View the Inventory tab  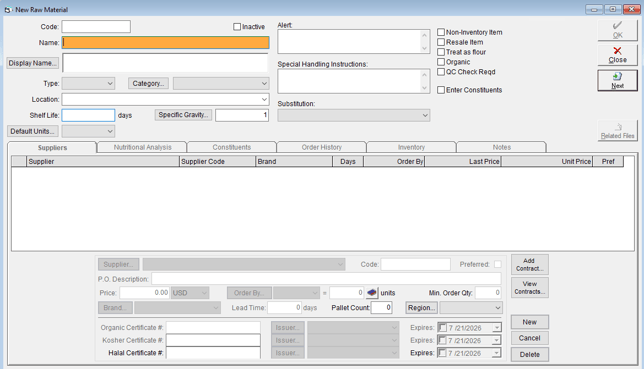click(x=411, y=147)
